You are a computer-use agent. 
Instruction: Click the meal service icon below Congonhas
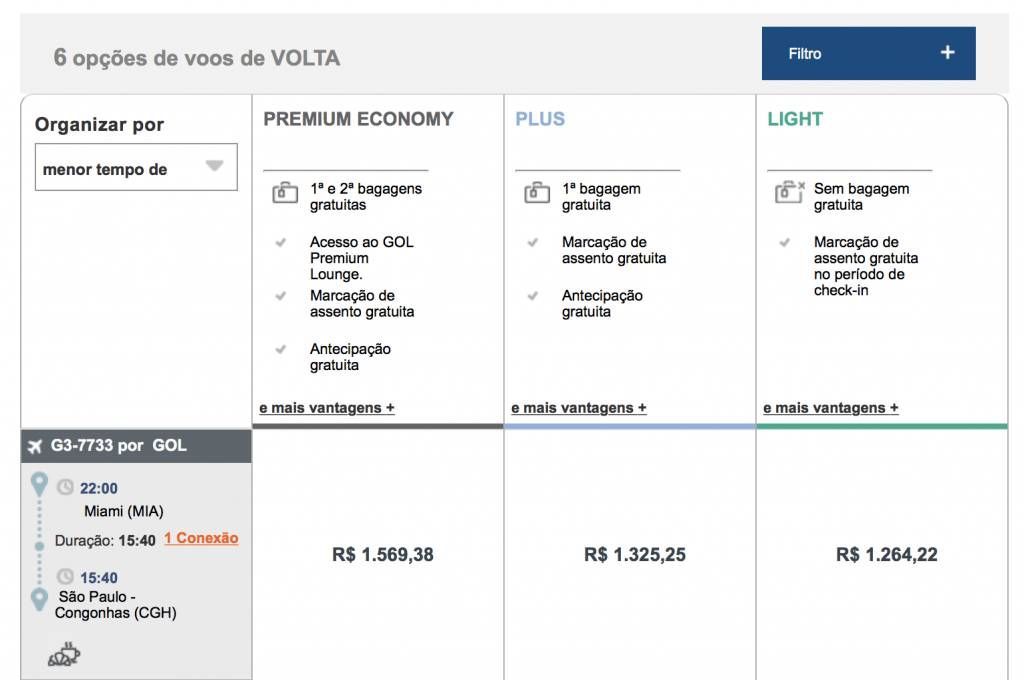point(64,654)
